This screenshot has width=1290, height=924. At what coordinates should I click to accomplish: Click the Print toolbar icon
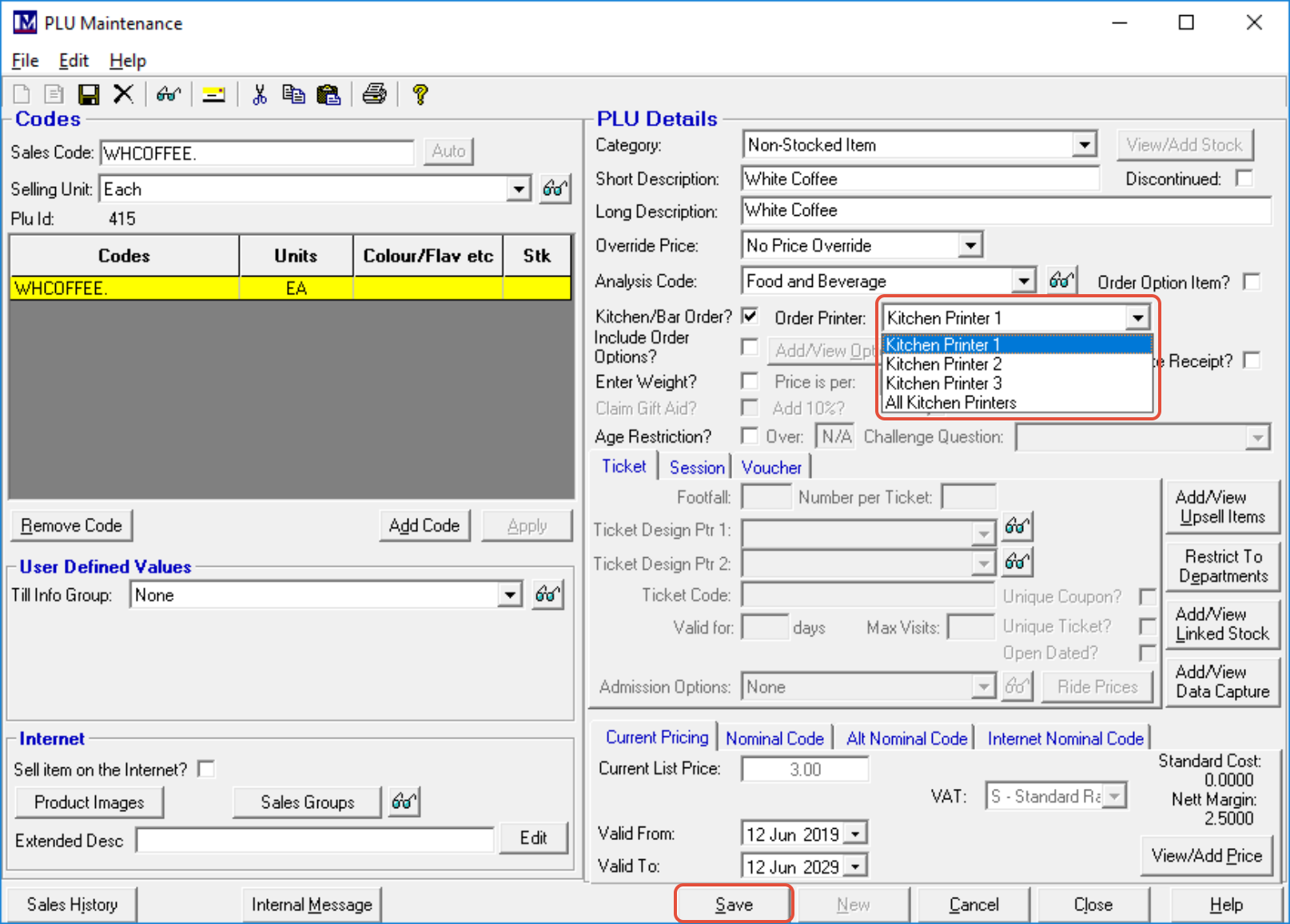coord(374,94)
